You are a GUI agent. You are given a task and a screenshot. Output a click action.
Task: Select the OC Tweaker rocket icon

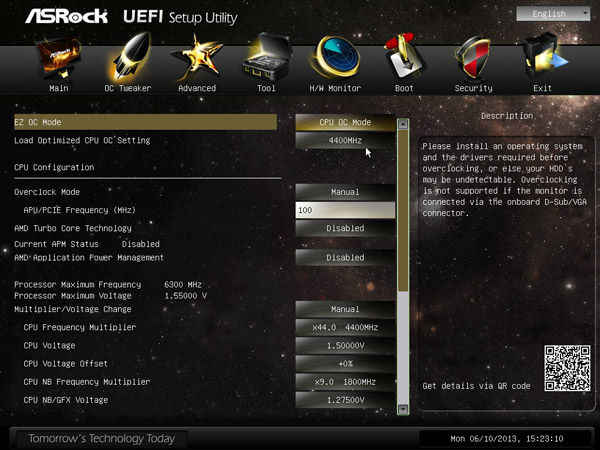tap(129, 57)
